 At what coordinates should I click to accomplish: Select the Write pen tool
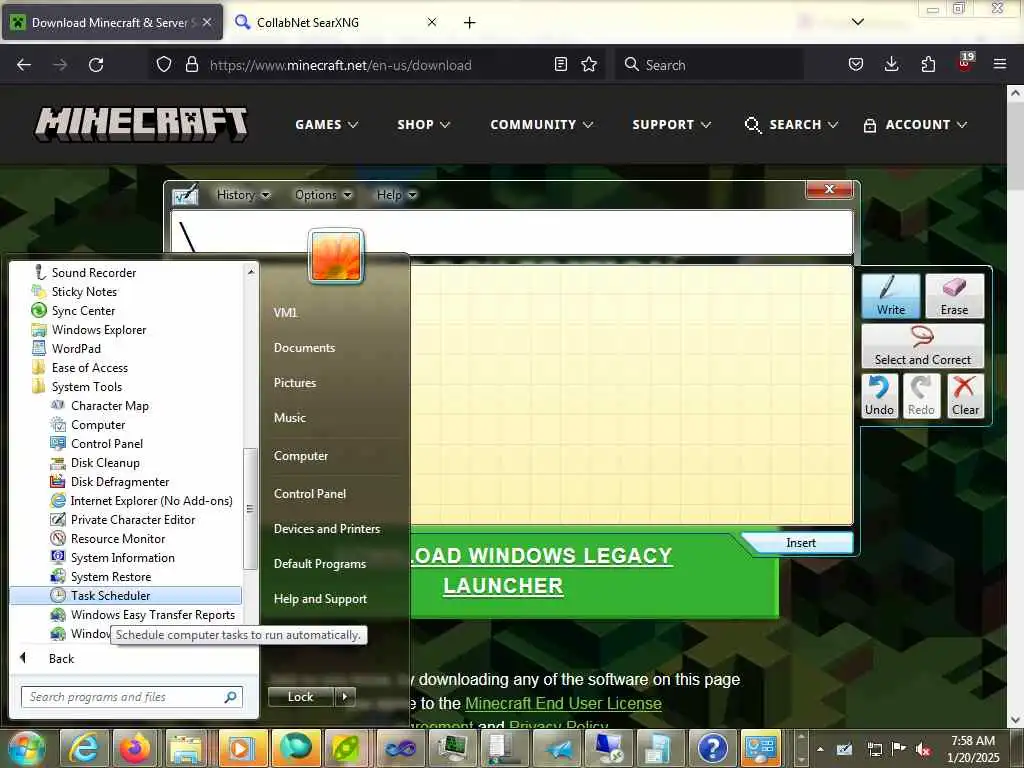[890, 296]
